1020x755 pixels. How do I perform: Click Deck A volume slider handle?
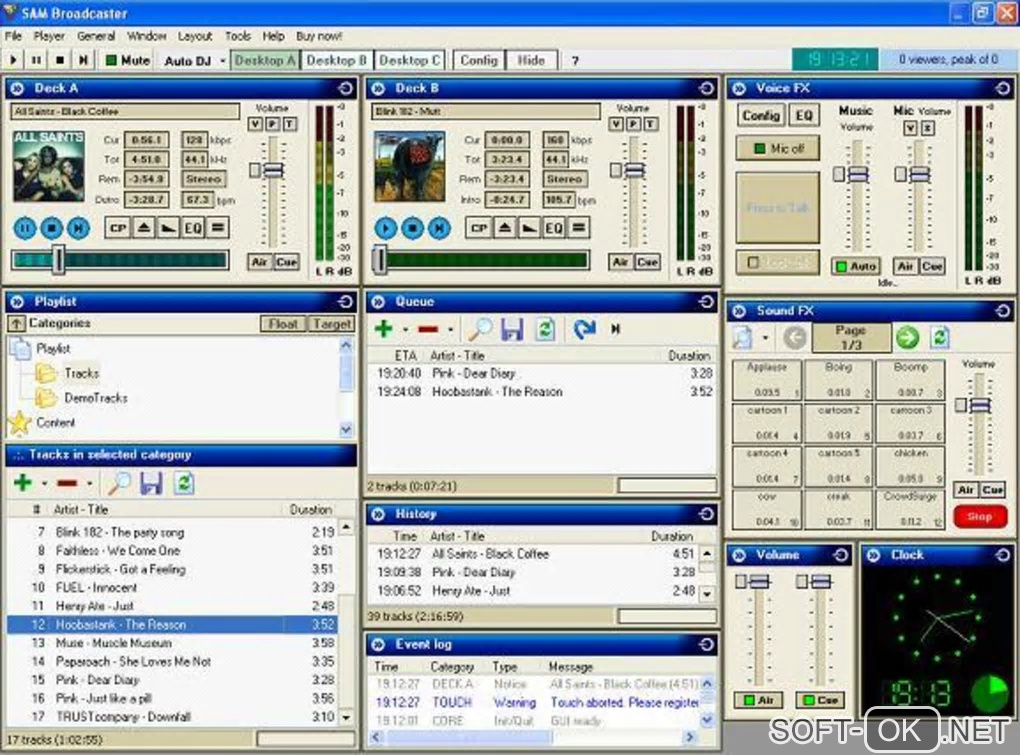coord(273,170)
